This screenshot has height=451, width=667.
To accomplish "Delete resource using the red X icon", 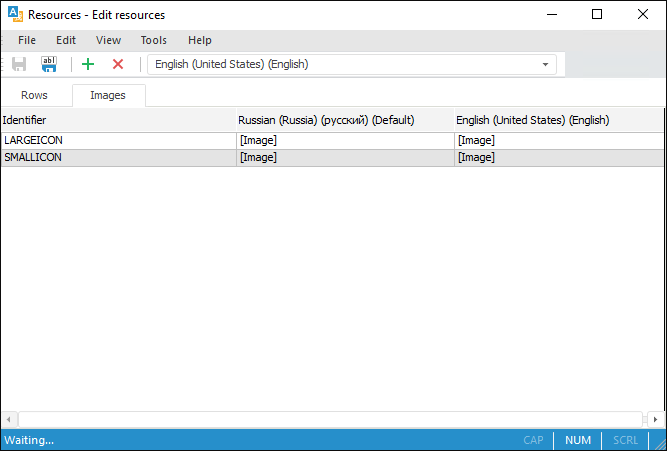I will 118,64.
